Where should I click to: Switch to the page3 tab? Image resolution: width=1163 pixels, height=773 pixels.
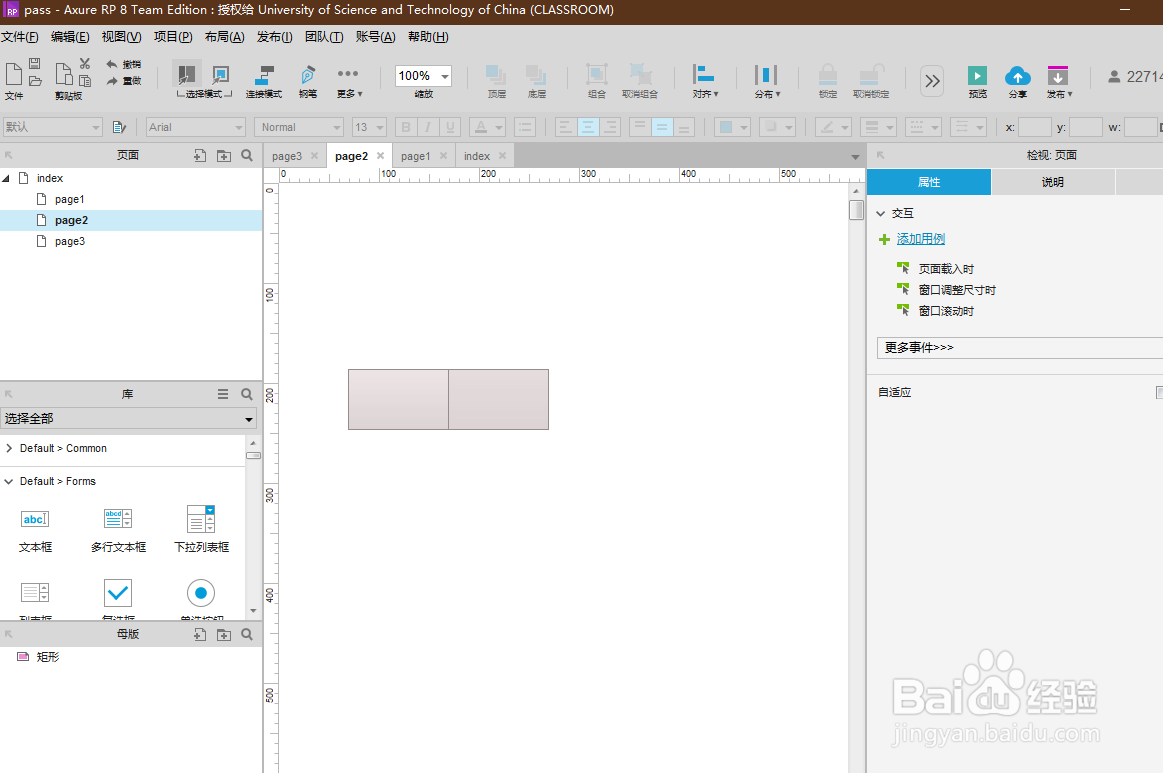point(287,156)
